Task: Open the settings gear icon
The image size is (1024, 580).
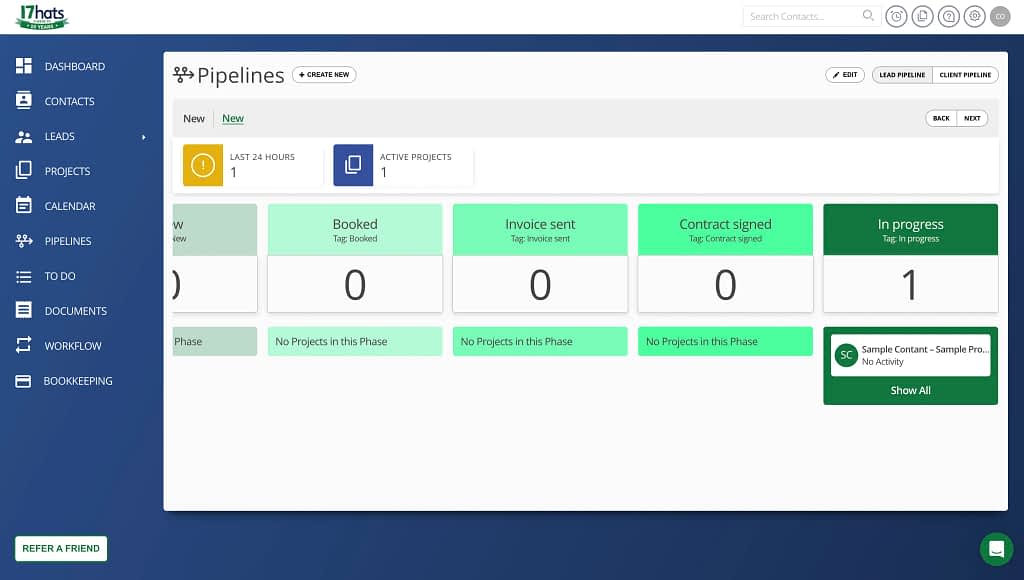Action: (x=974, y=16)
